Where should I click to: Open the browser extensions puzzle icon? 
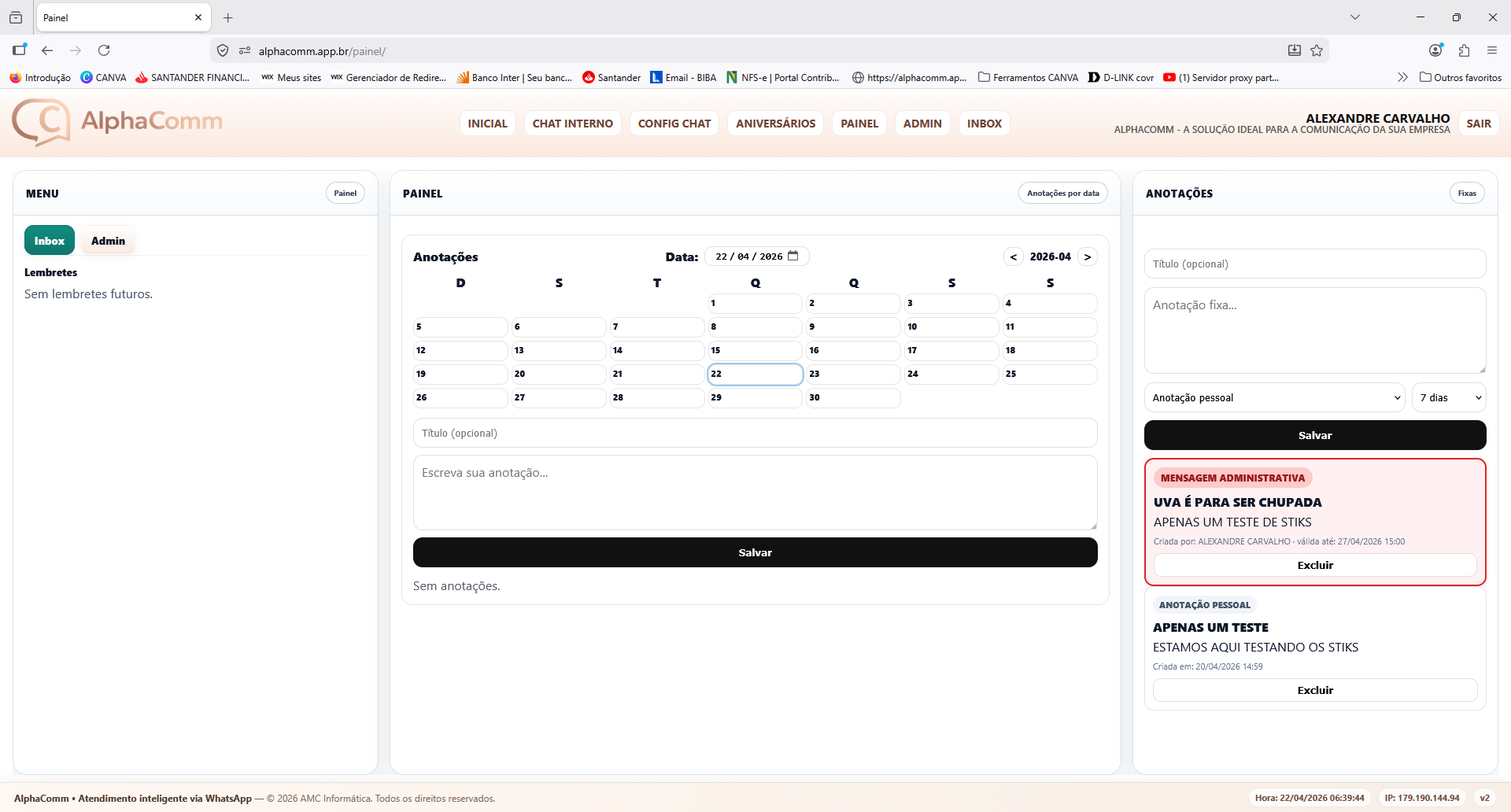[1464, 50]
